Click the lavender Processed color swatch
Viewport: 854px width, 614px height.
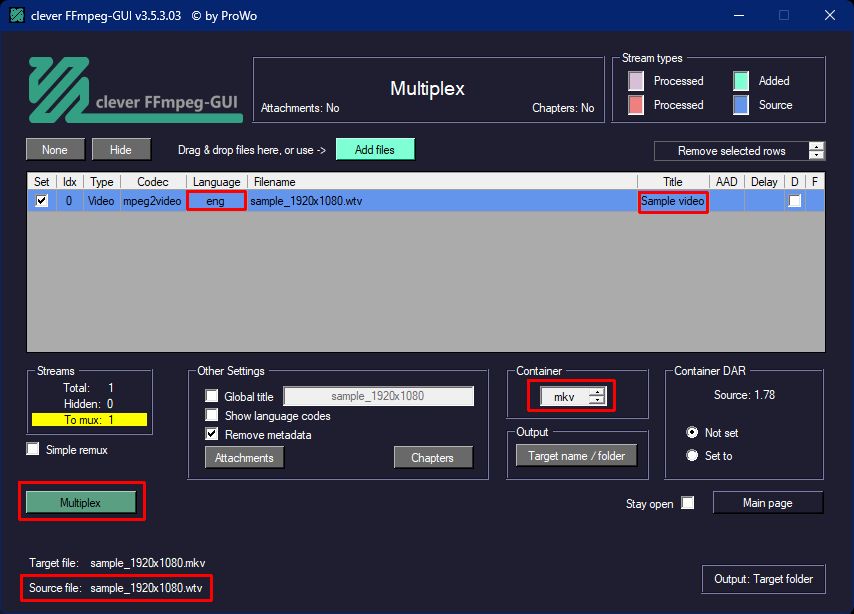pos(636,81)
